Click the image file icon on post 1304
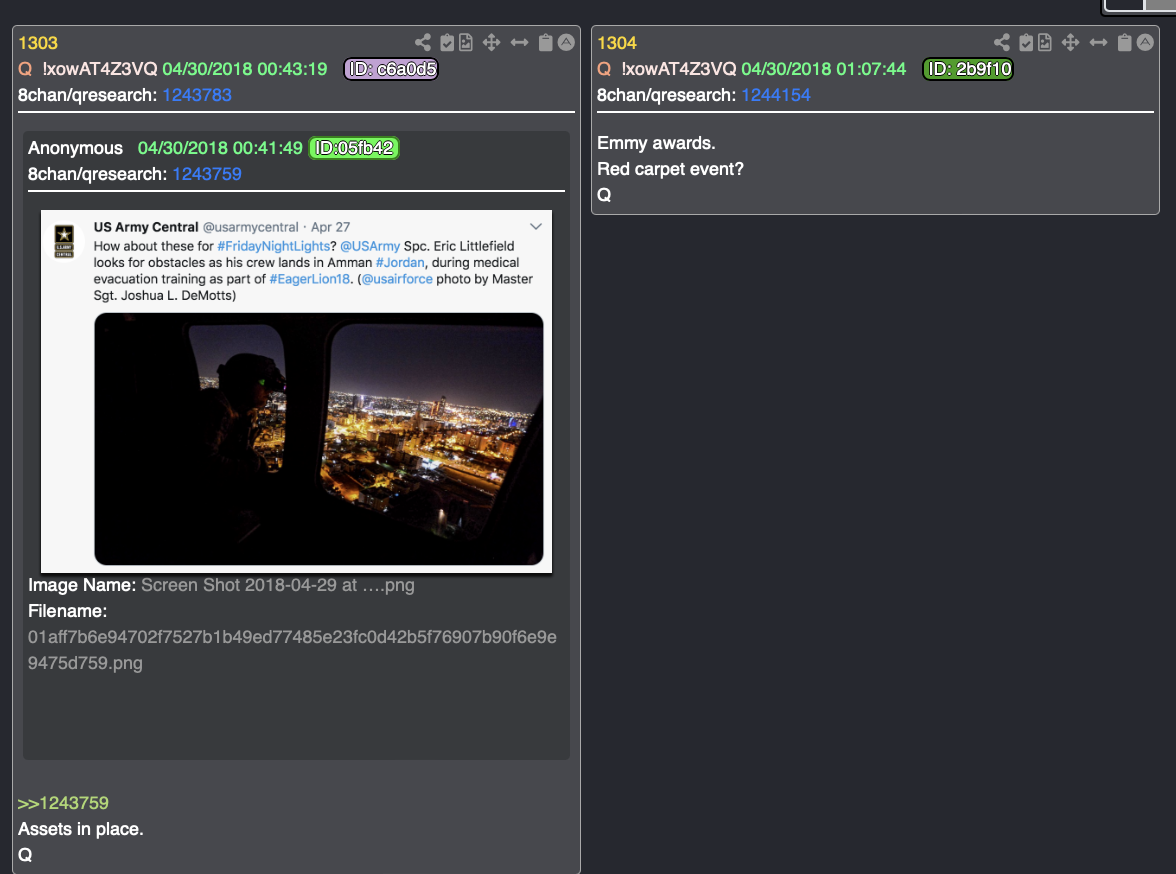This screenshot has height=874, width=1176. (1045, 43)
